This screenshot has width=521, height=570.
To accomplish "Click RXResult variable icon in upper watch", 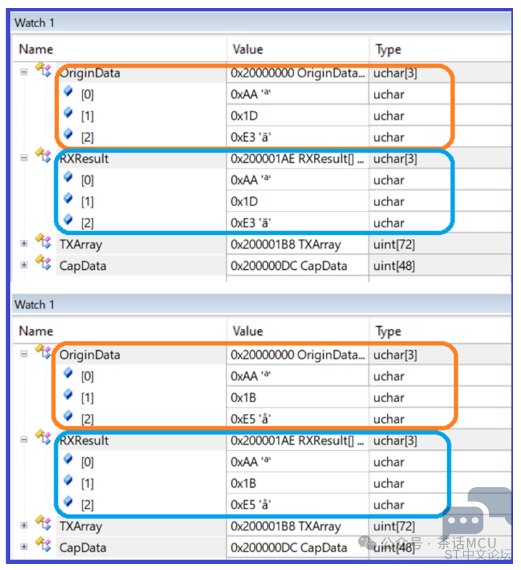I will 43,155.
